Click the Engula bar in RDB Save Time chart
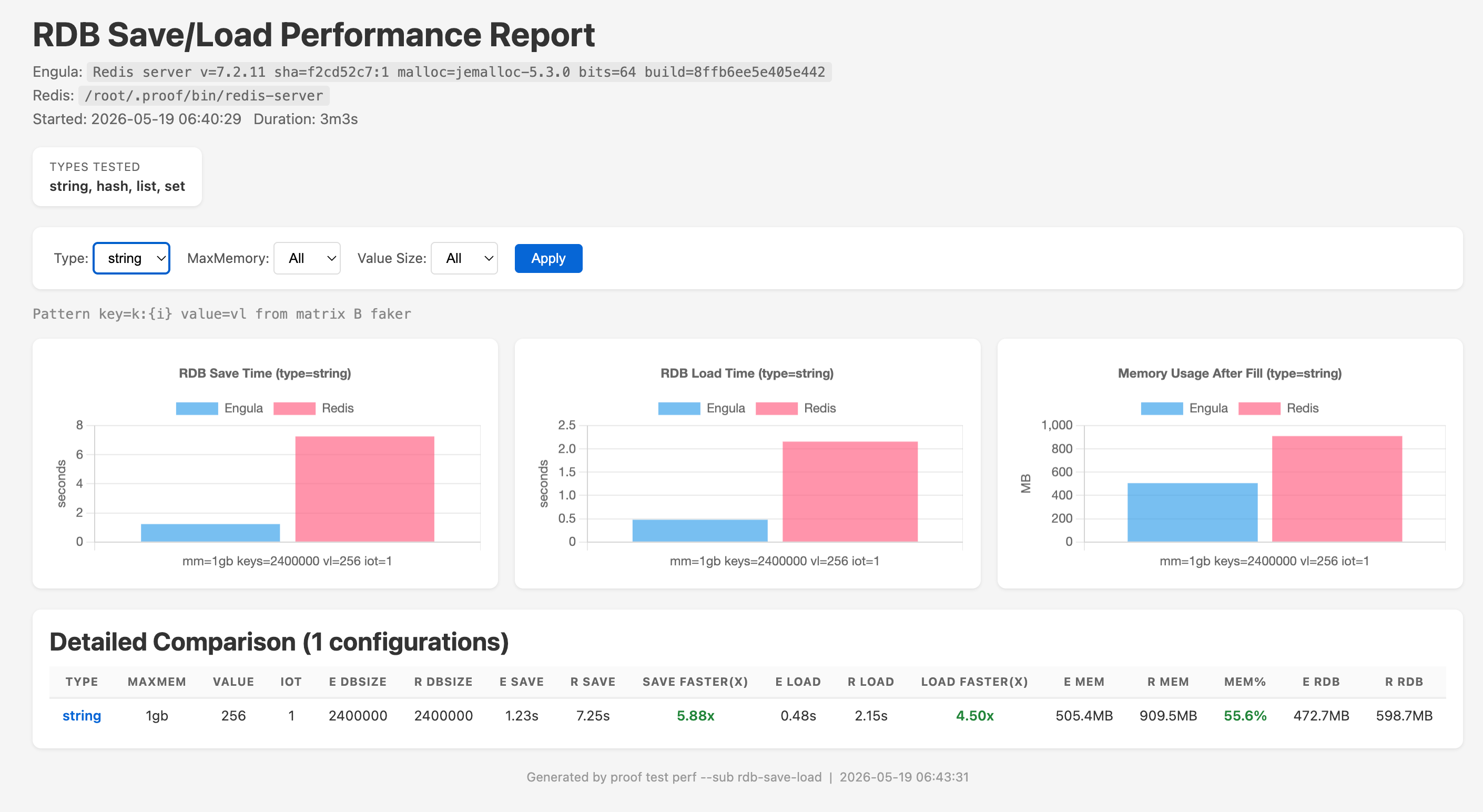This screenshot has width=1483, height=812. coord(210,533)
